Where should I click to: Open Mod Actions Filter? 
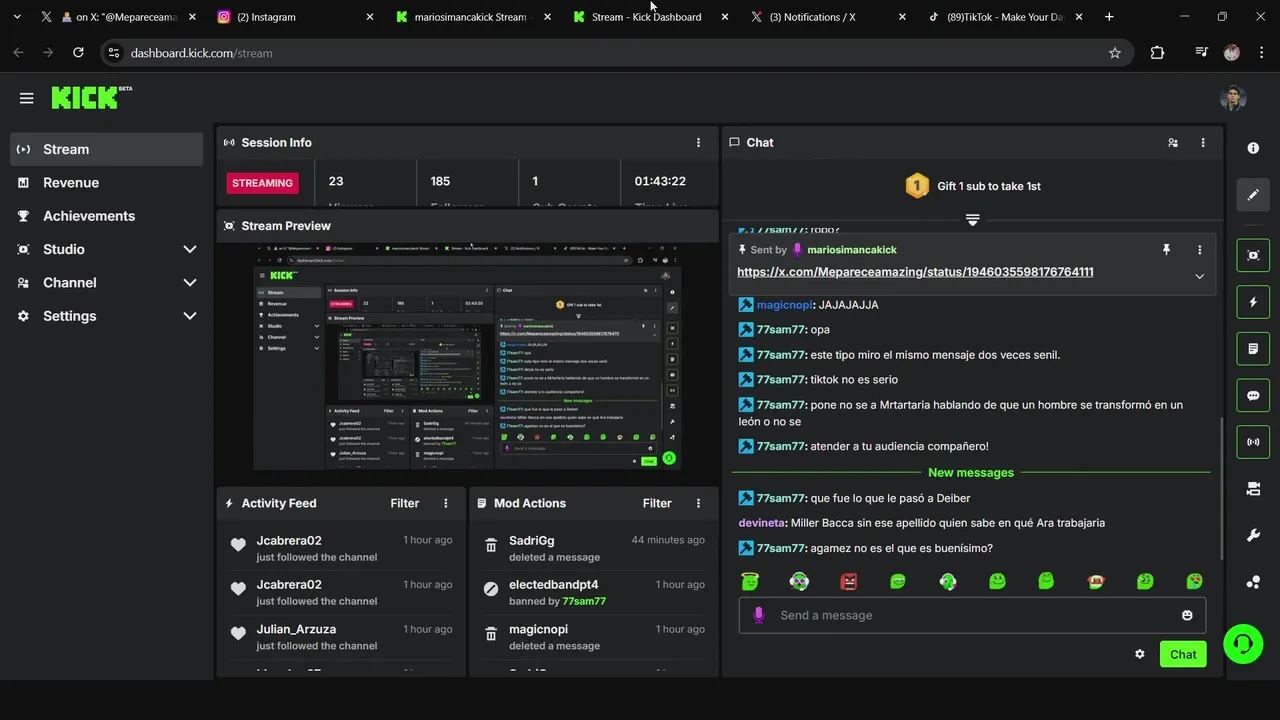tap(657, 503)
